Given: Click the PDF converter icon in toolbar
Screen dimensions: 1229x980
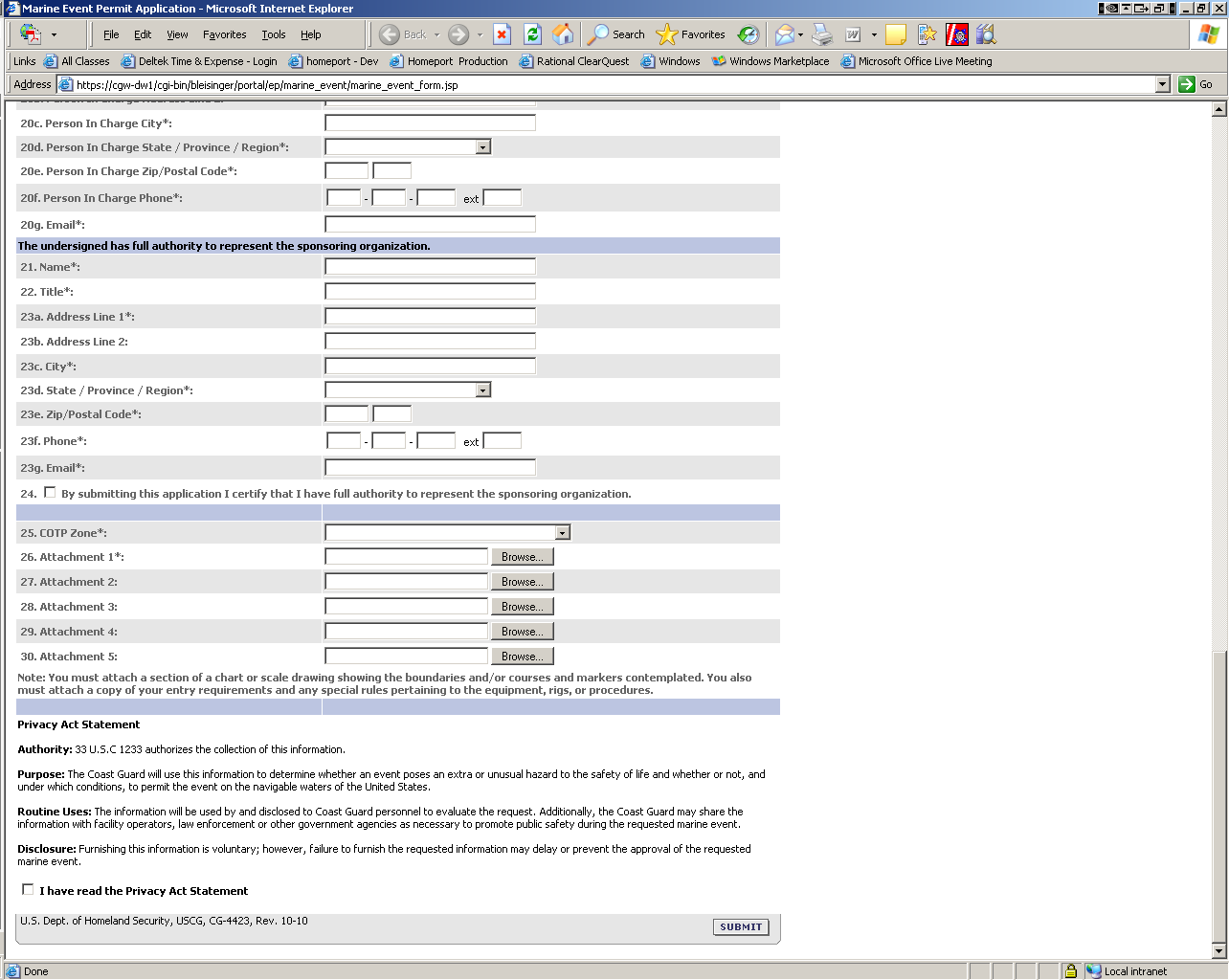Looking at the screenshot, I should (x=31, y=34).
